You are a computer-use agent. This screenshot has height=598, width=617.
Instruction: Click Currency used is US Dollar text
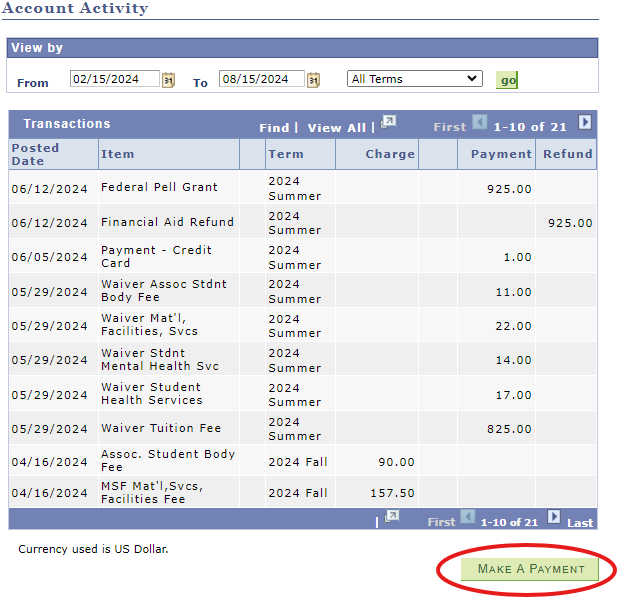(93, 549)
